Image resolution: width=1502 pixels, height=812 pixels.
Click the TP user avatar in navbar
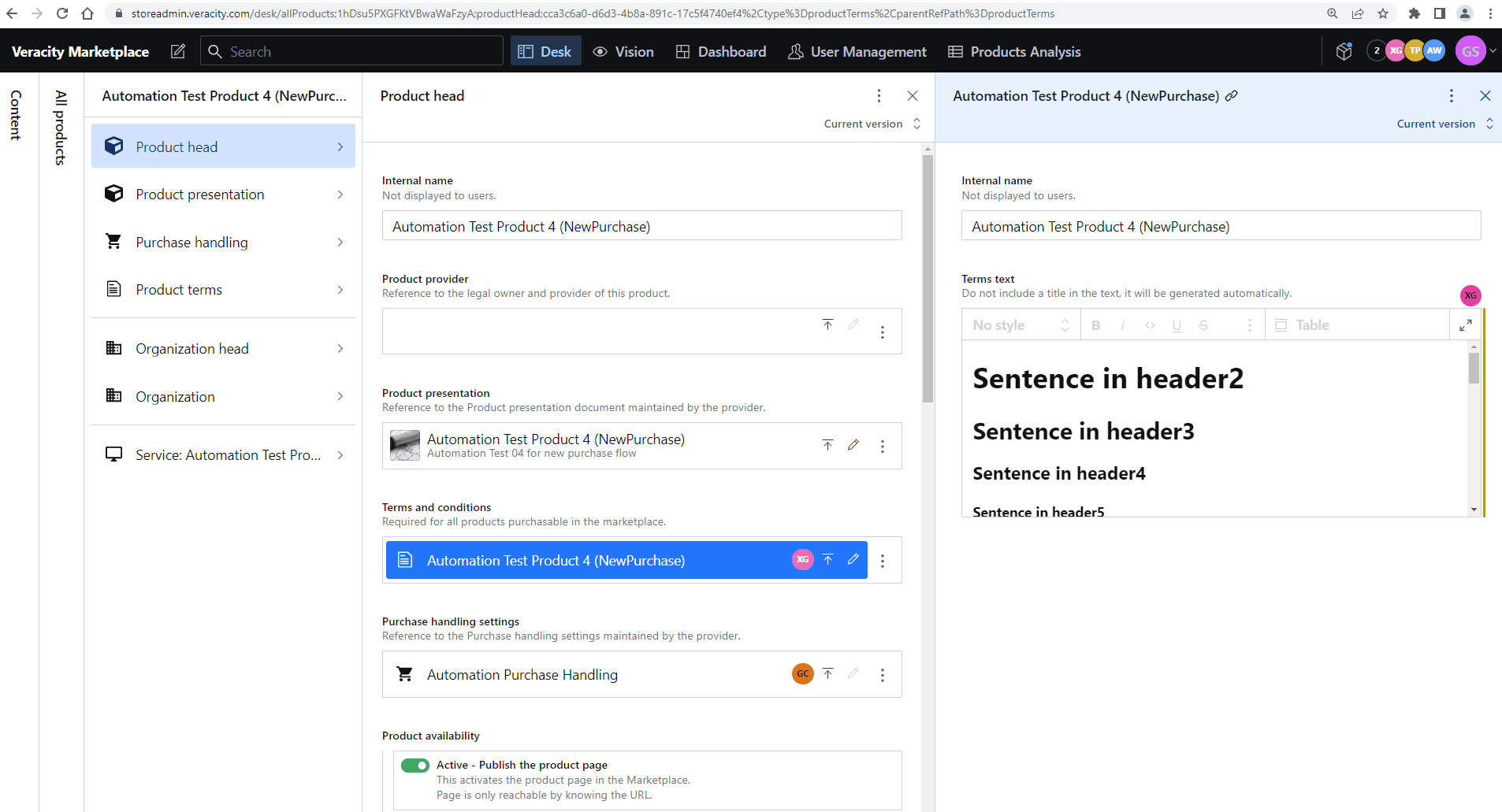point(1415,50)
